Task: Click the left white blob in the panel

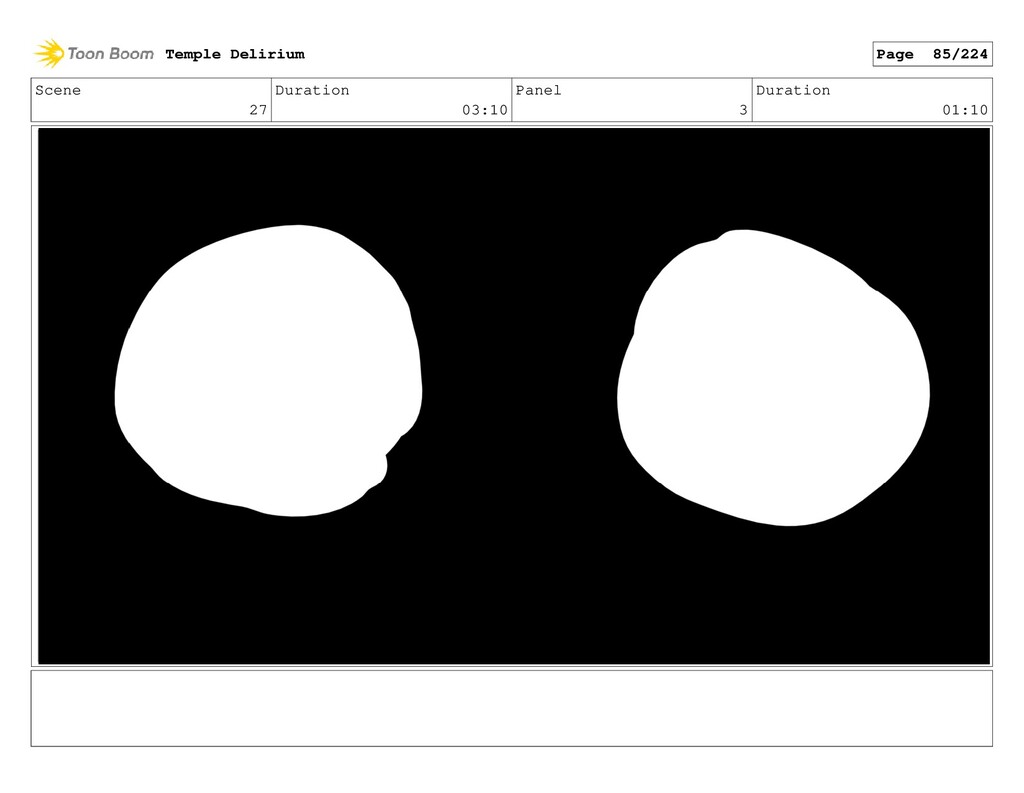Action: (x=268, y=371)
